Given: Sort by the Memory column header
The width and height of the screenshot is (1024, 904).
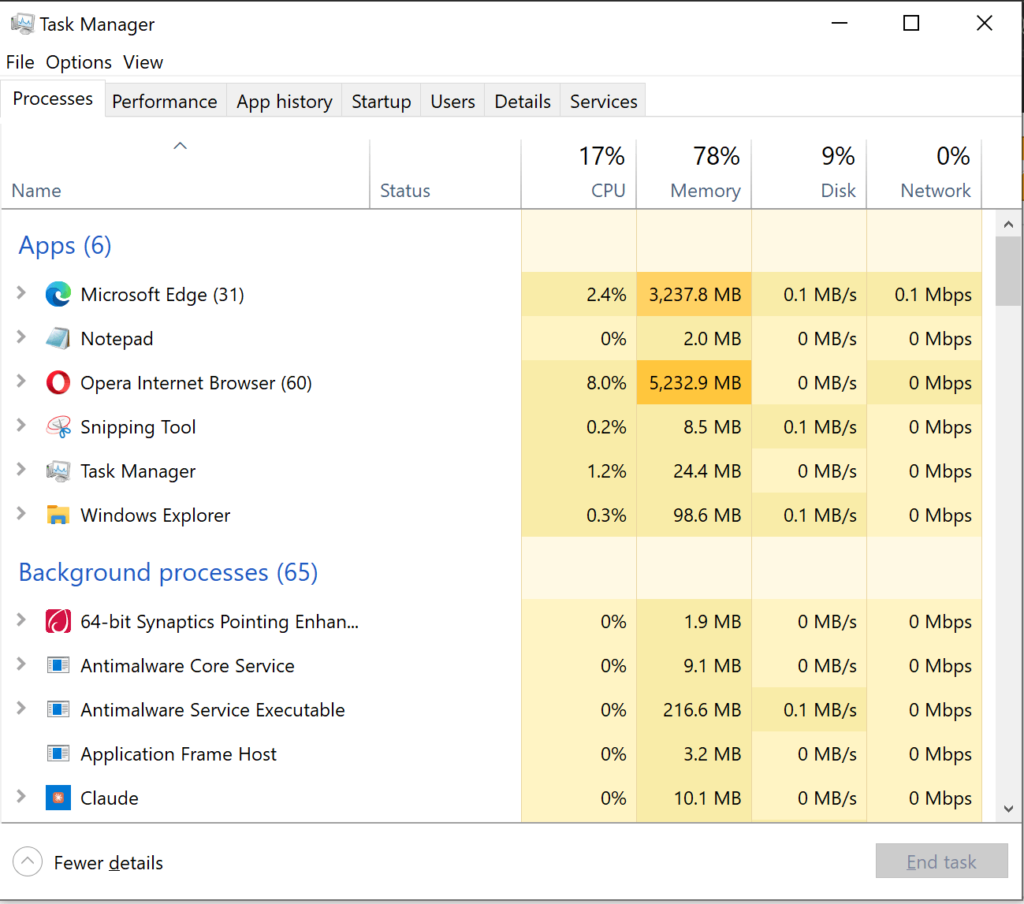Looking at the screenshot, I should point(694,174).
